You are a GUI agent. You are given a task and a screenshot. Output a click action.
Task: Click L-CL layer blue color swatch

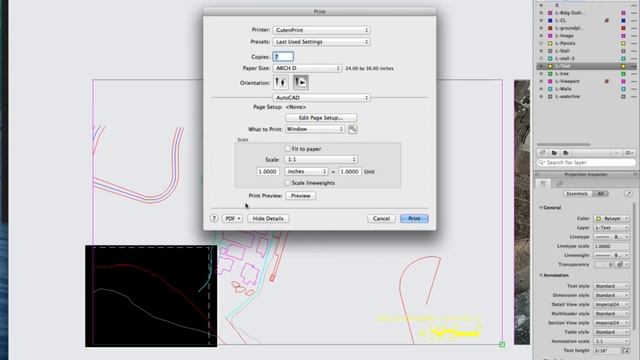tap(550, 20)
